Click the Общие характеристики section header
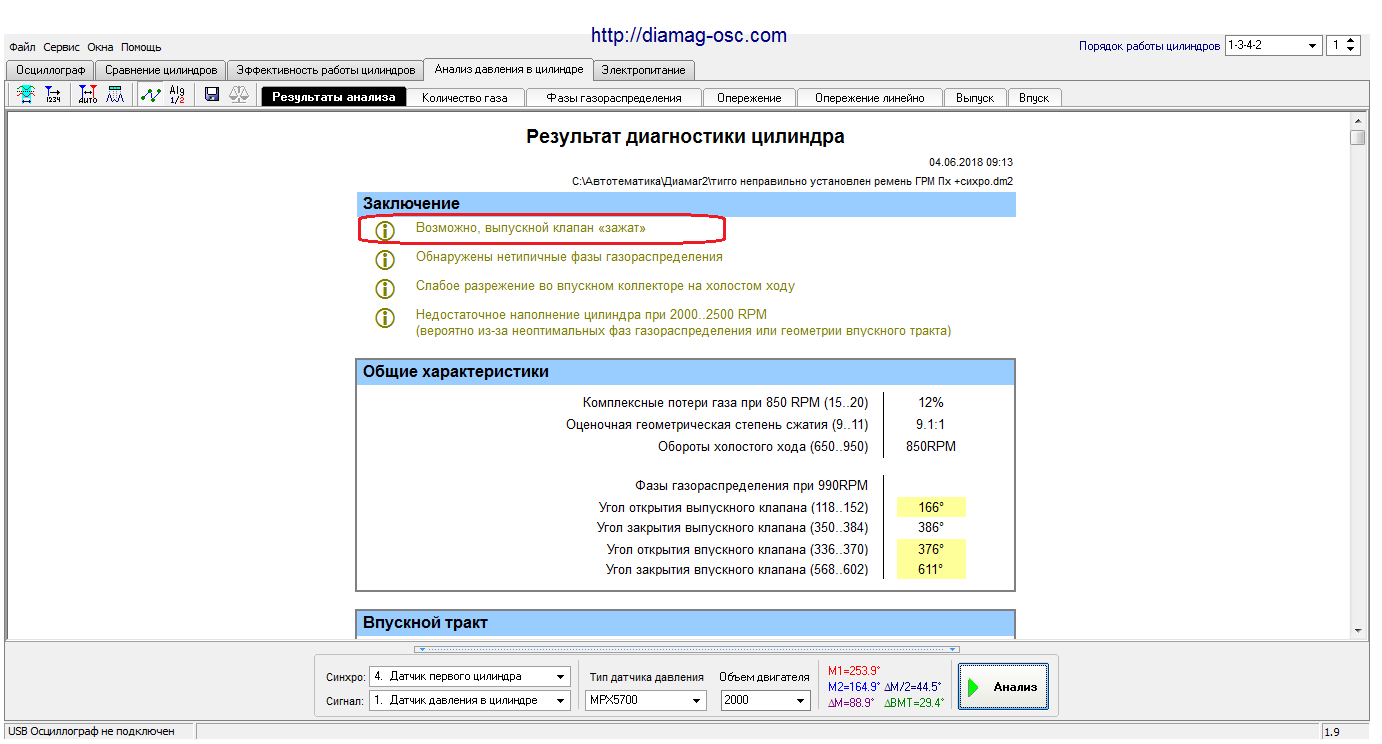The image size is (1382, 744). pyautogui.click(x=686, y=372)
